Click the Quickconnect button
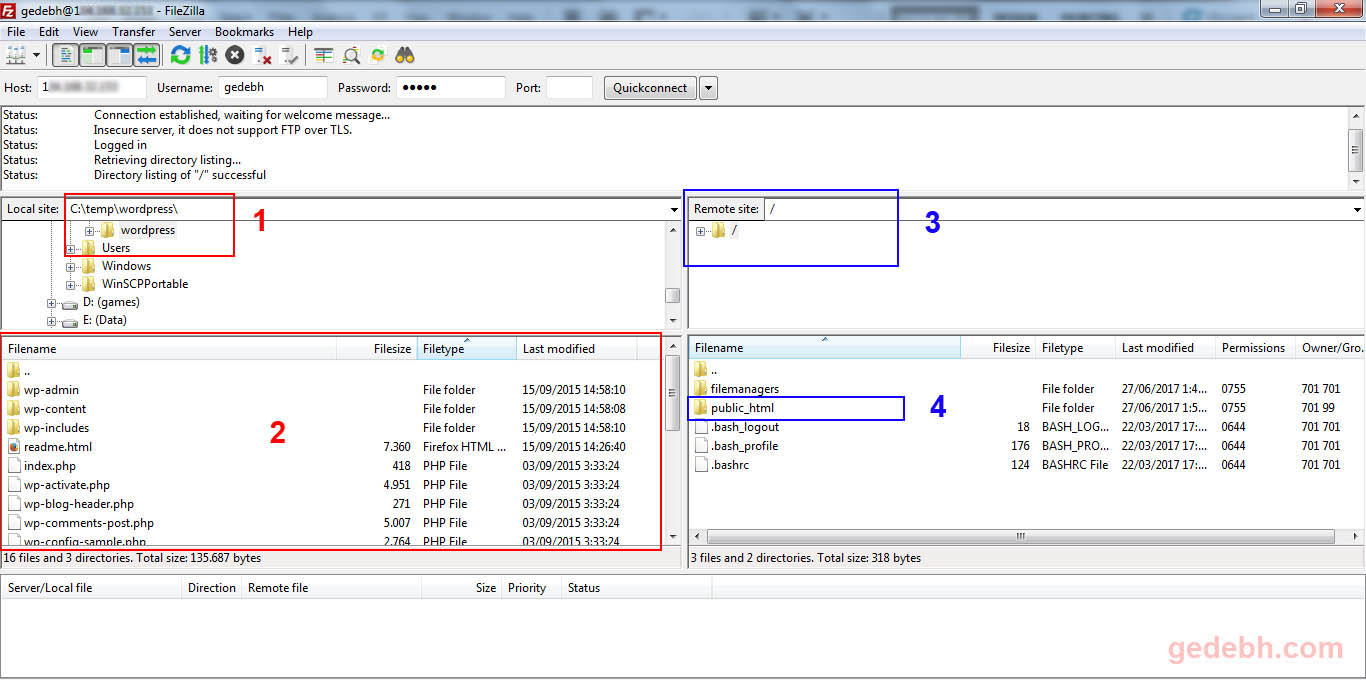Screen dimensions: 1366x680 (650, 88)
